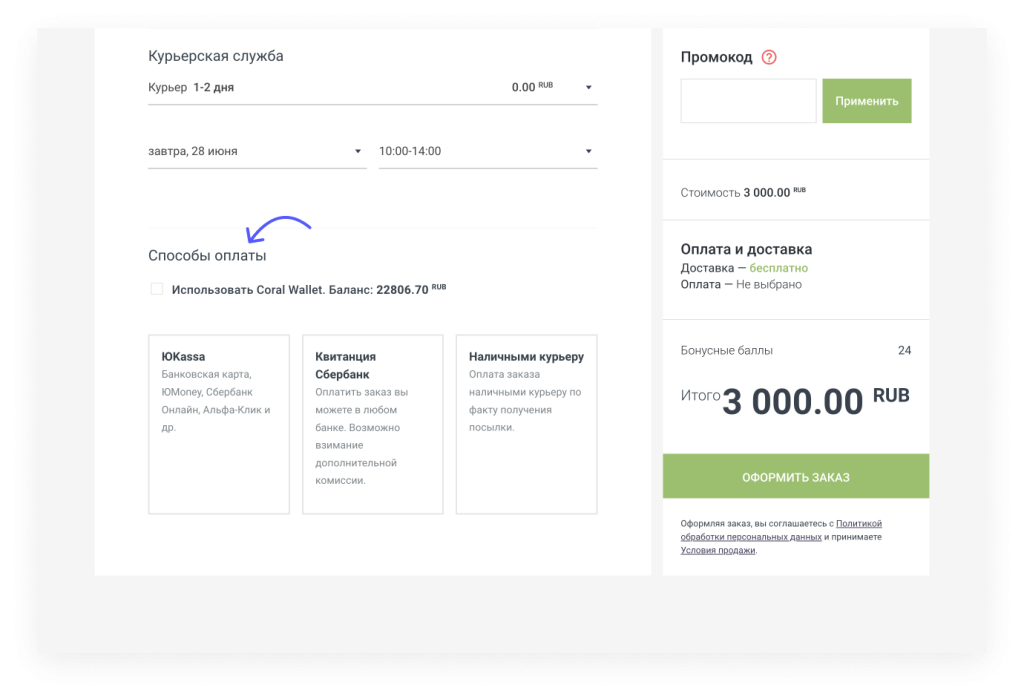Select the ЮKassa payment method card

219,424
